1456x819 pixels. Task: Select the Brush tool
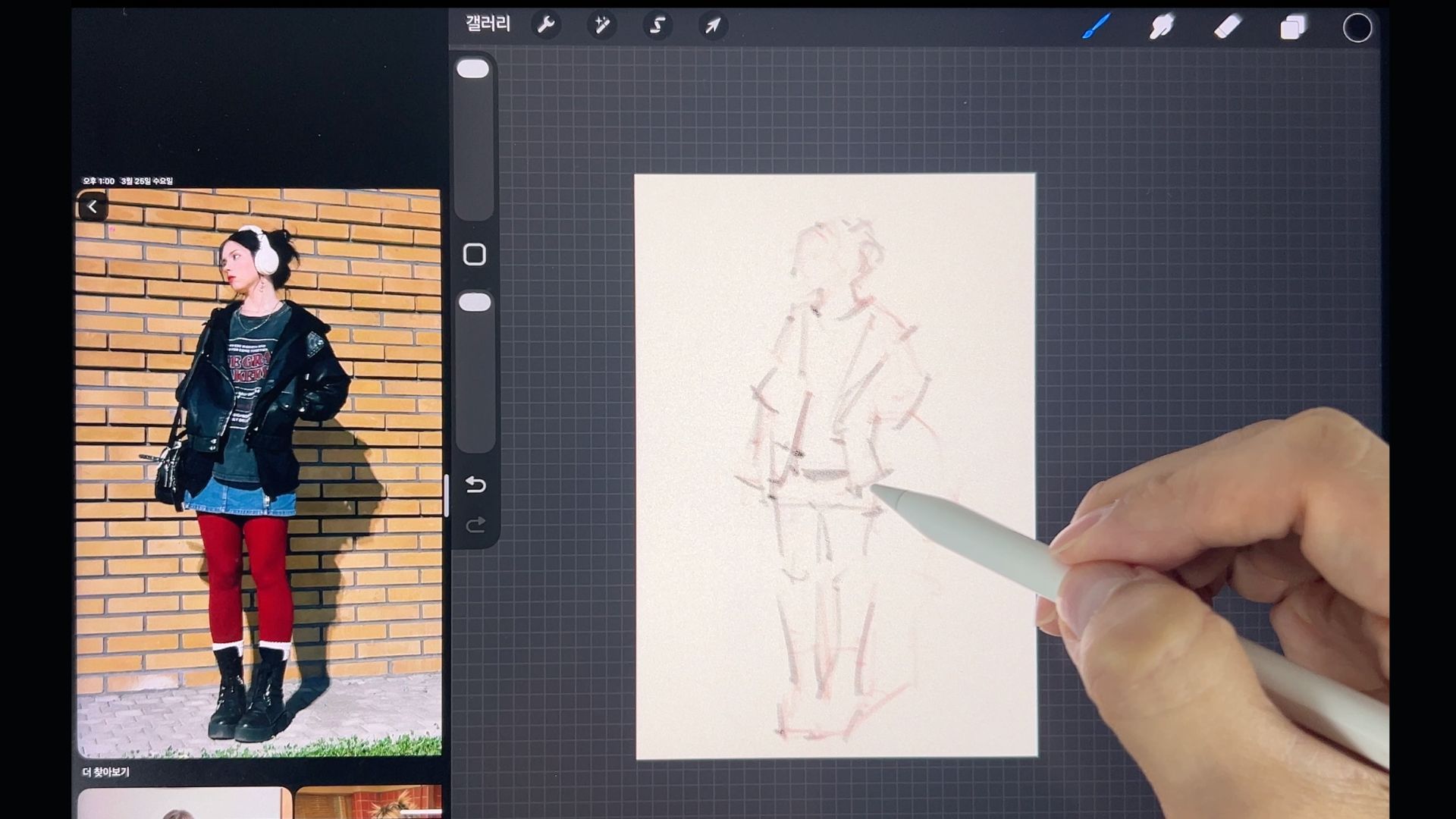pos(1097,27)
